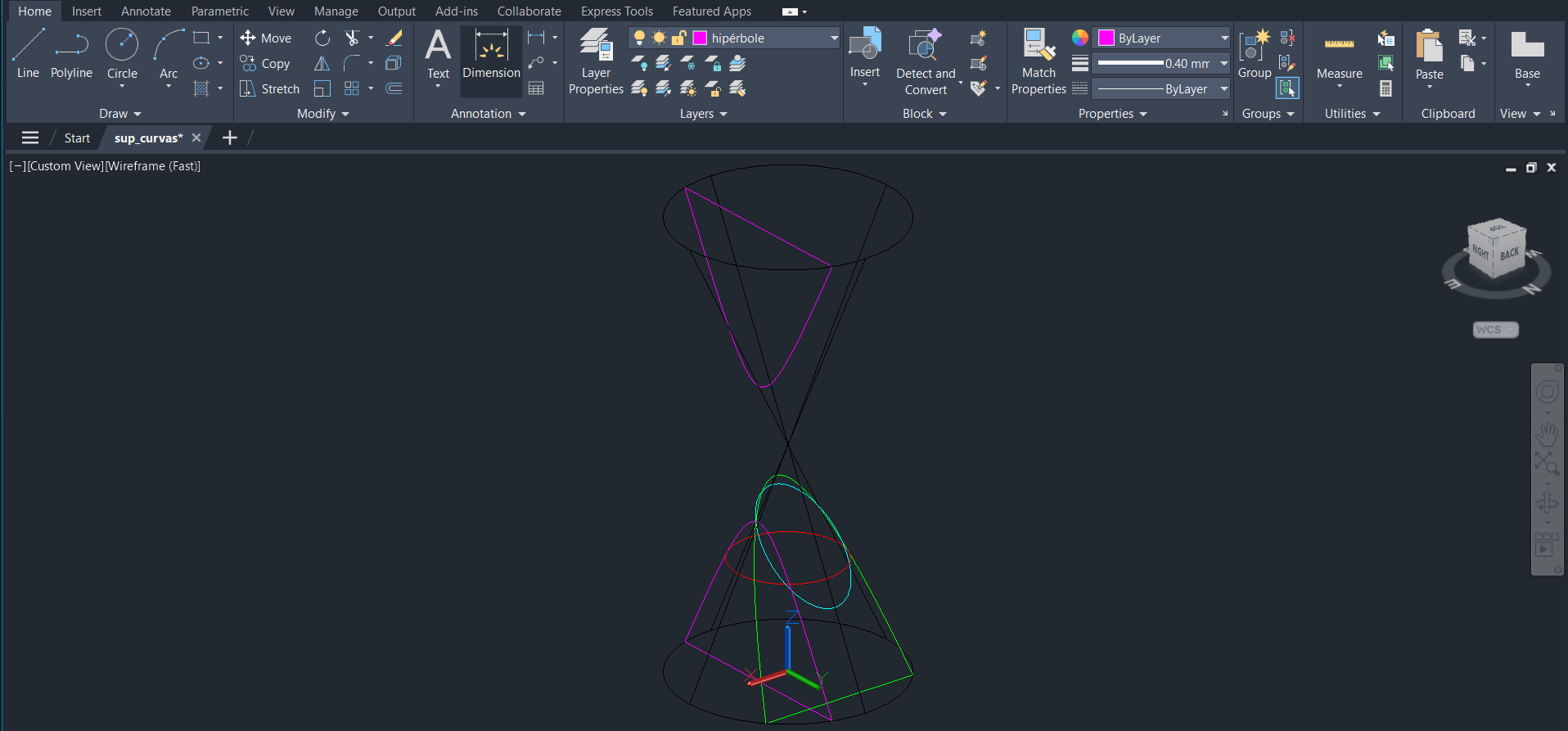Choose the Move command

(x=266, y=38)
